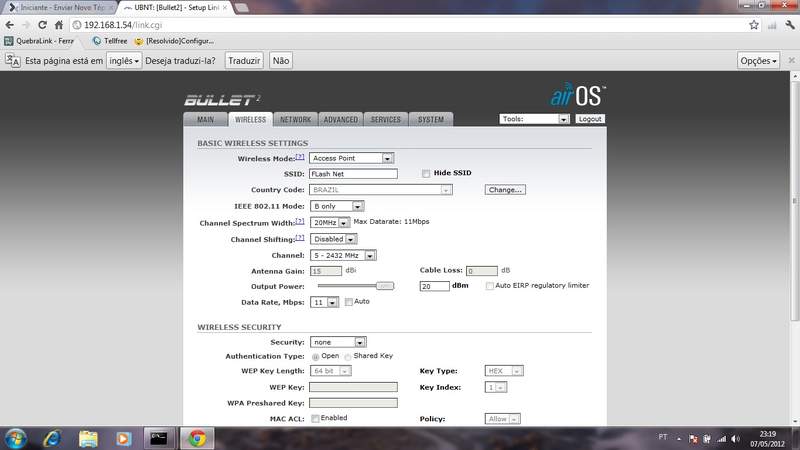This screenshot has height=450, width=800.
Task: Go back with browser back arrow
Action: point(10,24)
